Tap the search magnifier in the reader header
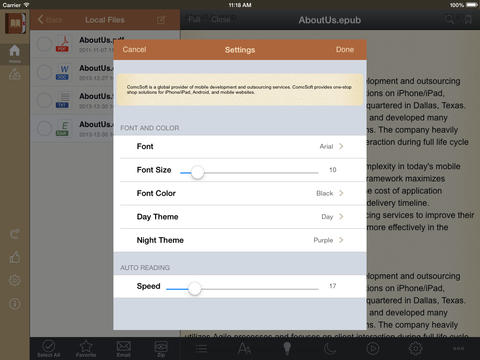480x360 pixels. tap(449, 19)
